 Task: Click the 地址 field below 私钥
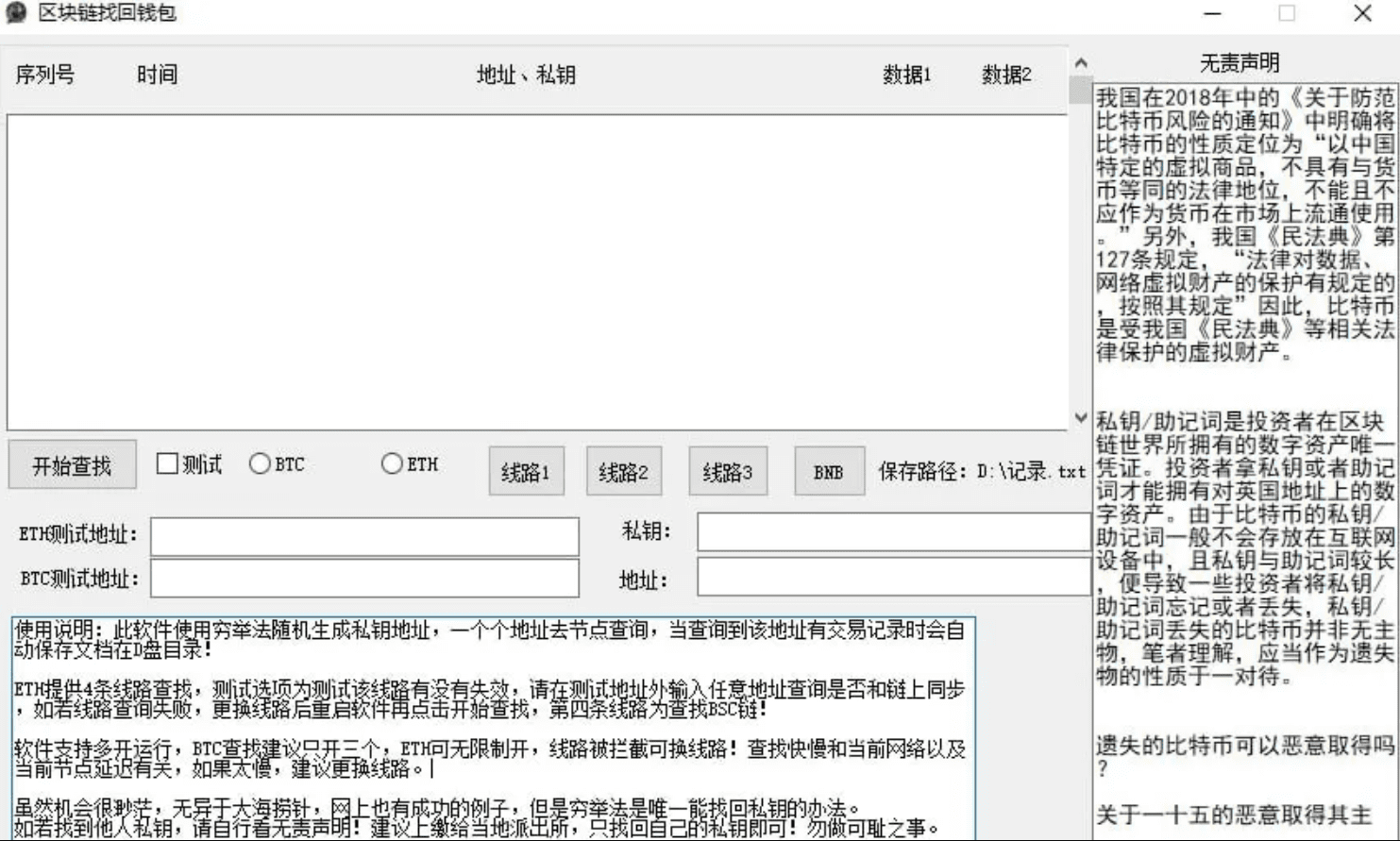(x=893, y=578)
